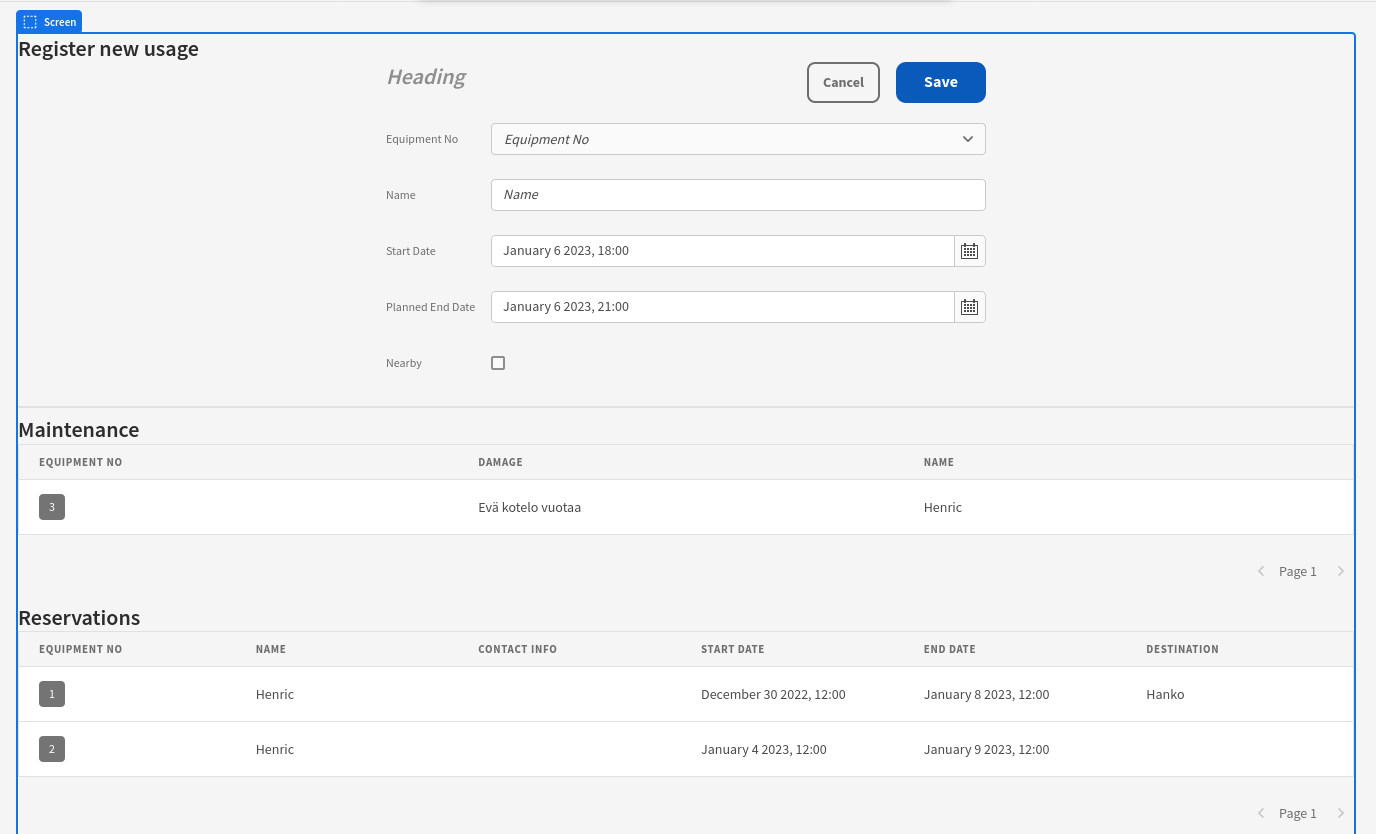Click equipment badge 3 in Maintenance table
This screenshot has width=1376, height=834.
[52, 507]
